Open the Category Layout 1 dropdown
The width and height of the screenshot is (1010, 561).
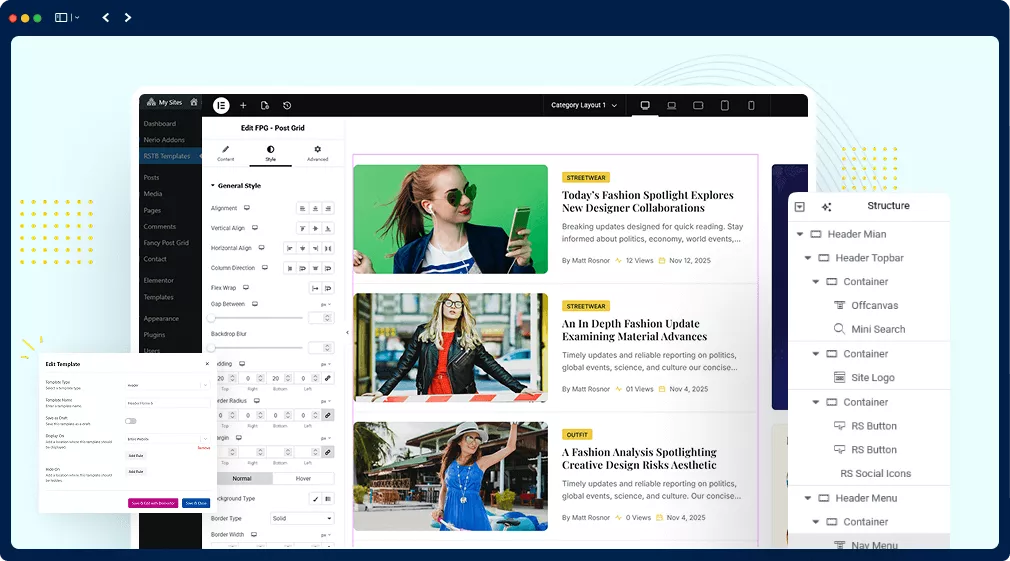point(584,105)
